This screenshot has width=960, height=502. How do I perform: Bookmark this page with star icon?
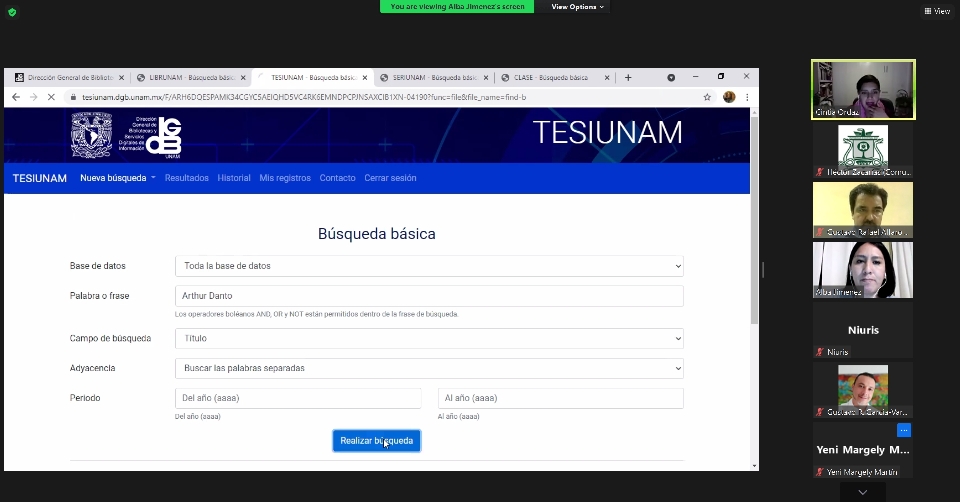(707, 97)
